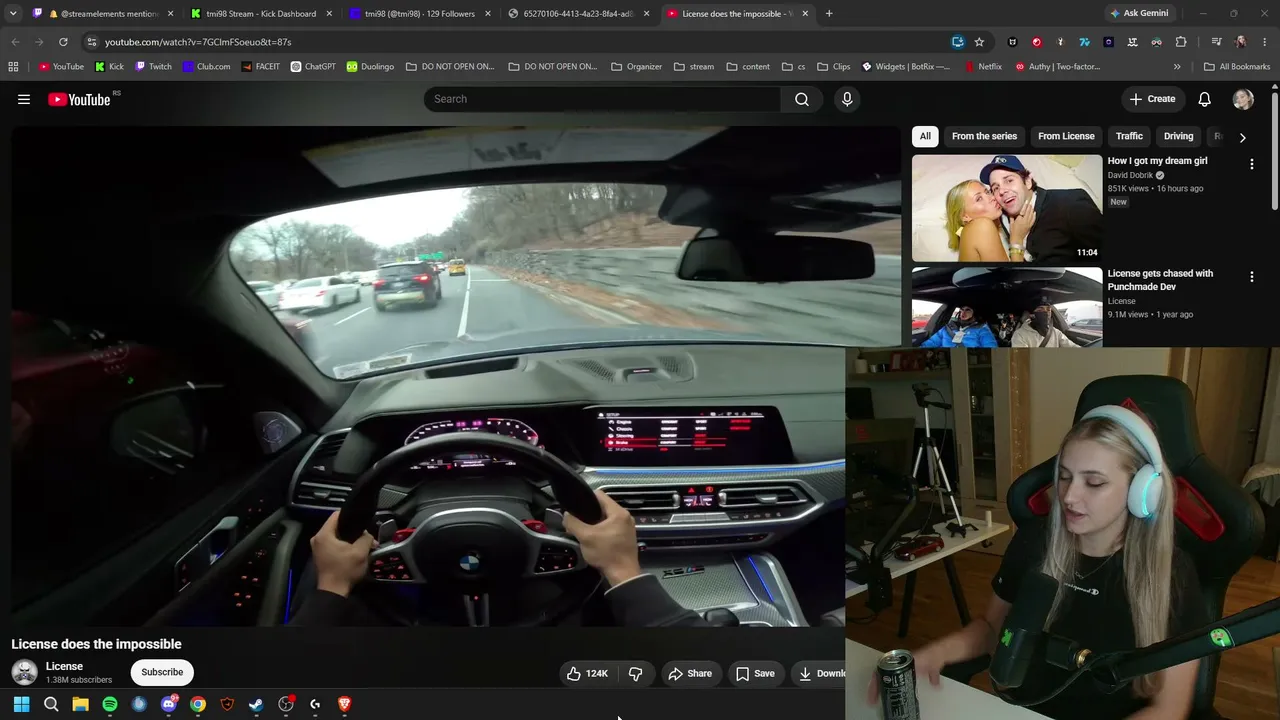Dislike the License video
The image size is (1280, 720).
tap(635, 673)
